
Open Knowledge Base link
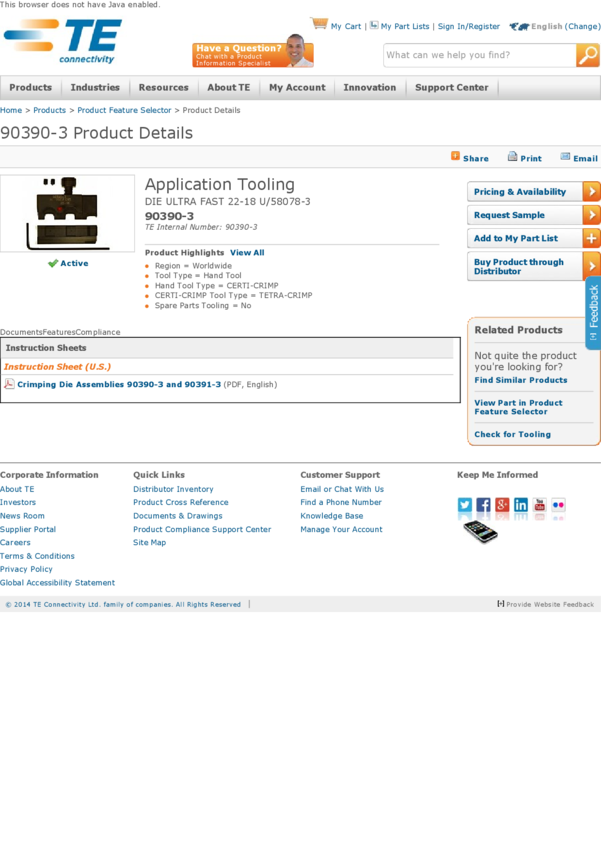332,516
